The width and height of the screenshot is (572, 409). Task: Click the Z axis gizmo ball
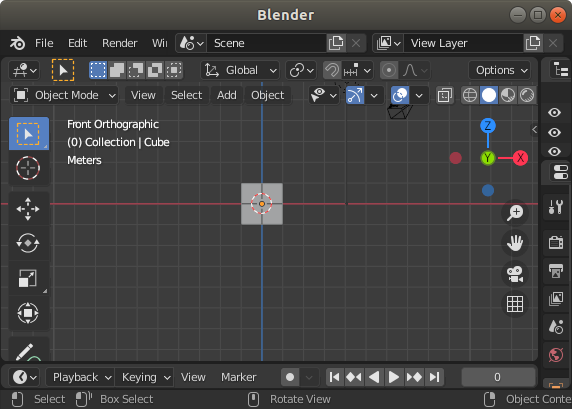click(x=488, y=126)
